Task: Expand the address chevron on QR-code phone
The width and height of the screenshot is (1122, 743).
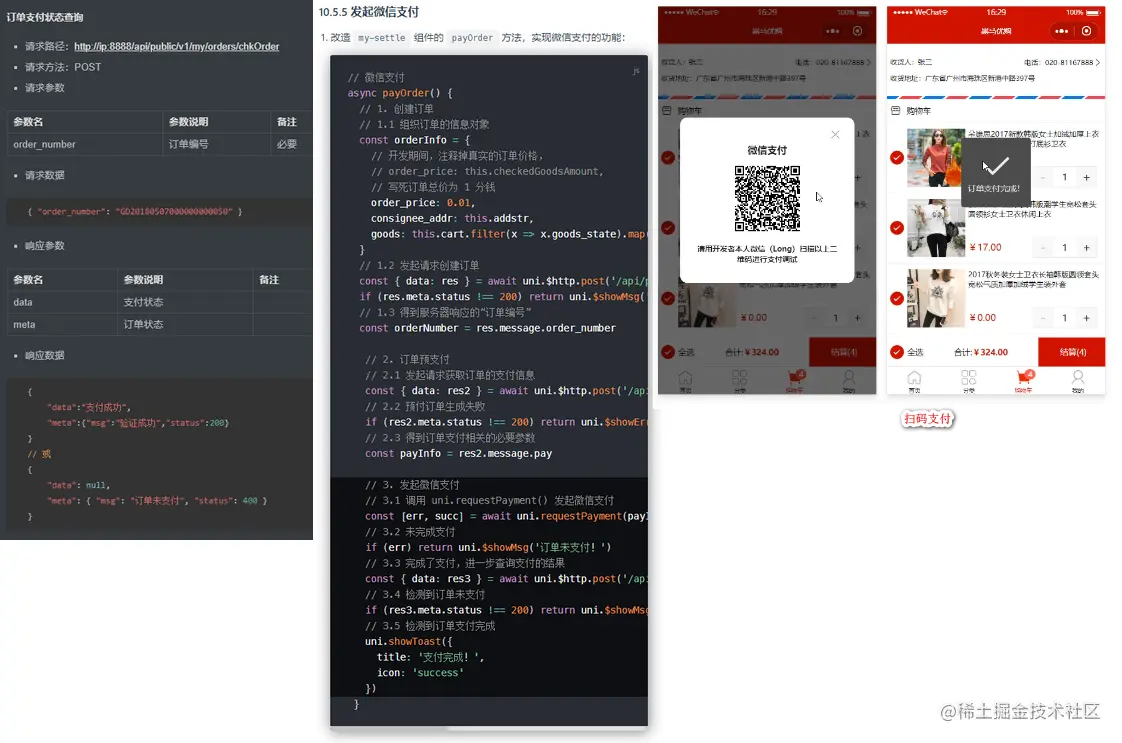Action: pyautogui.click(x=869, y=62)
